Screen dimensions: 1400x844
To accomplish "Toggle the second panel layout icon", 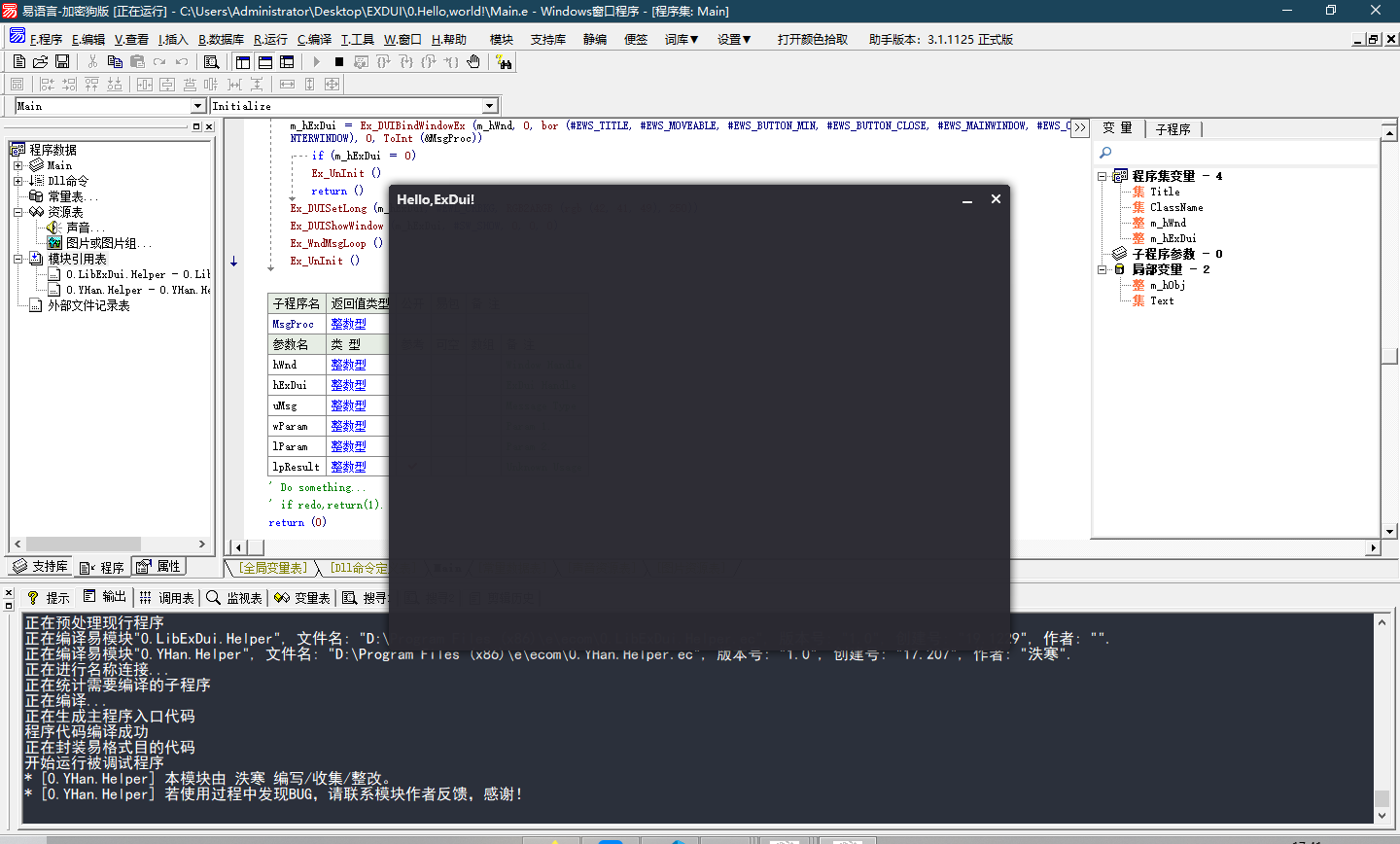I will [x=264, y=61].
